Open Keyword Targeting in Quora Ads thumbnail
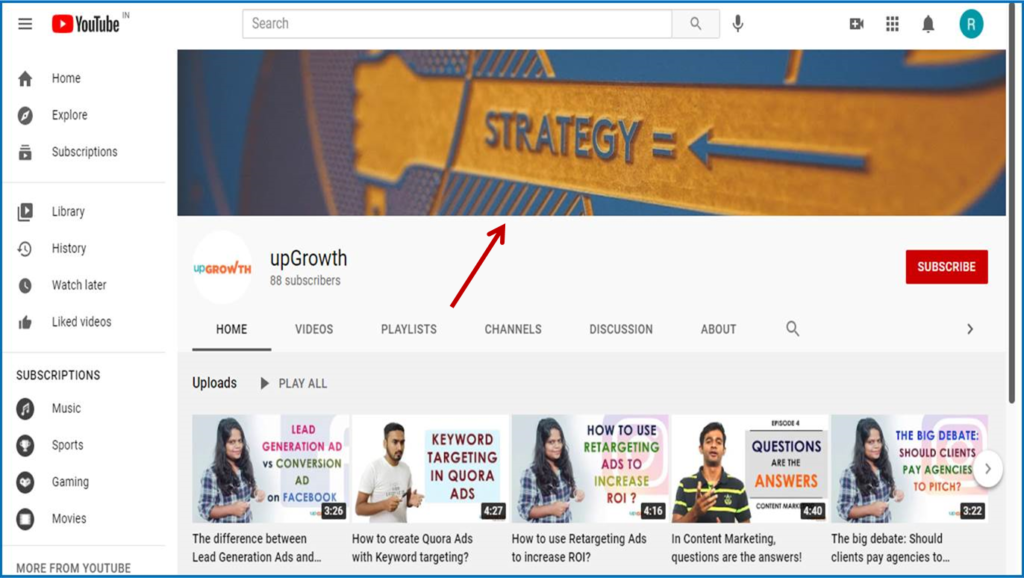Image resolution: width=1024 pixels, height=578 pixels. click(x=430, y=468)
